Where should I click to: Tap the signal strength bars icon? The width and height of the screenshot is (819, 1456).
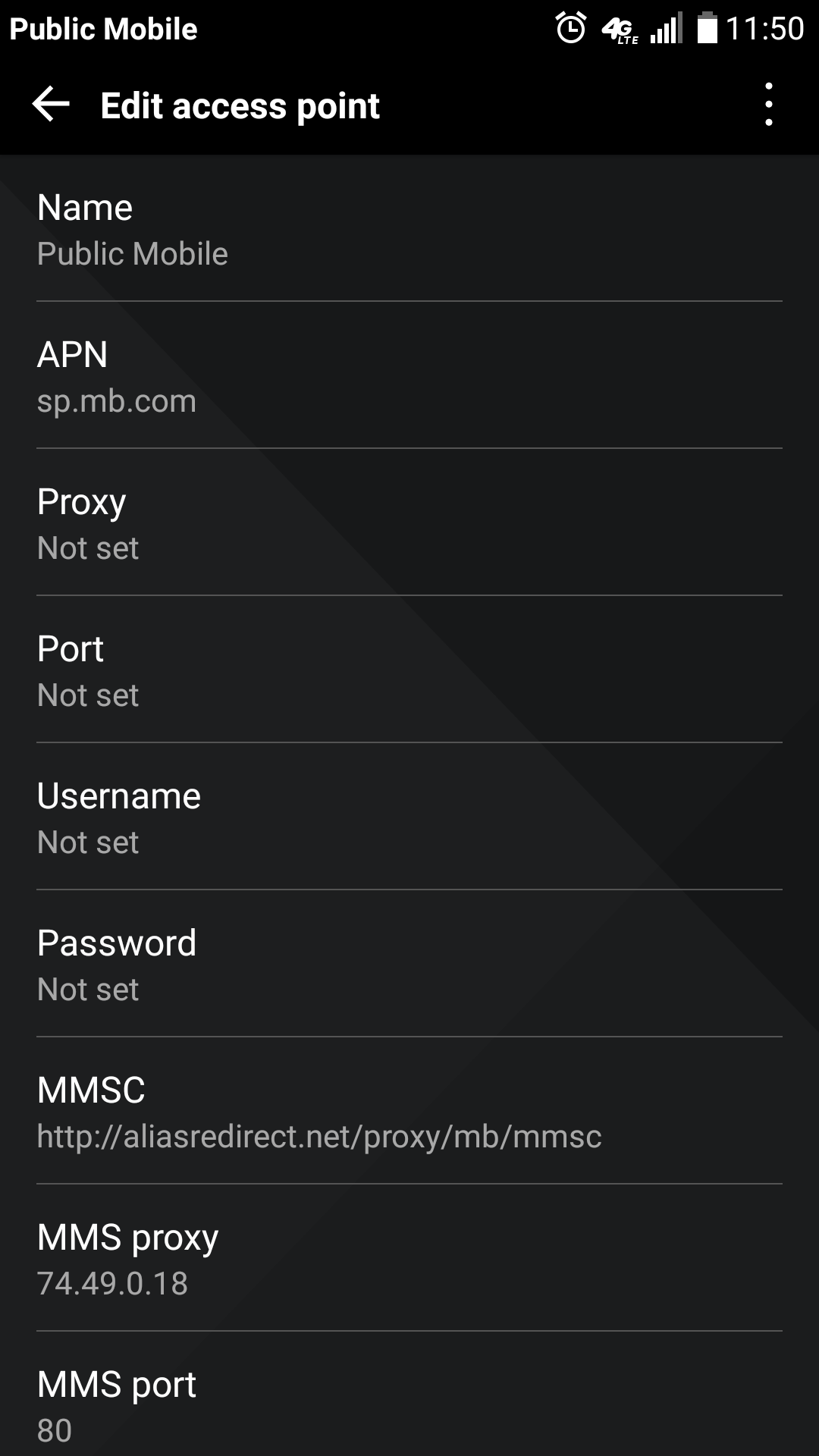pyautogui.click(x=667, y=29)
